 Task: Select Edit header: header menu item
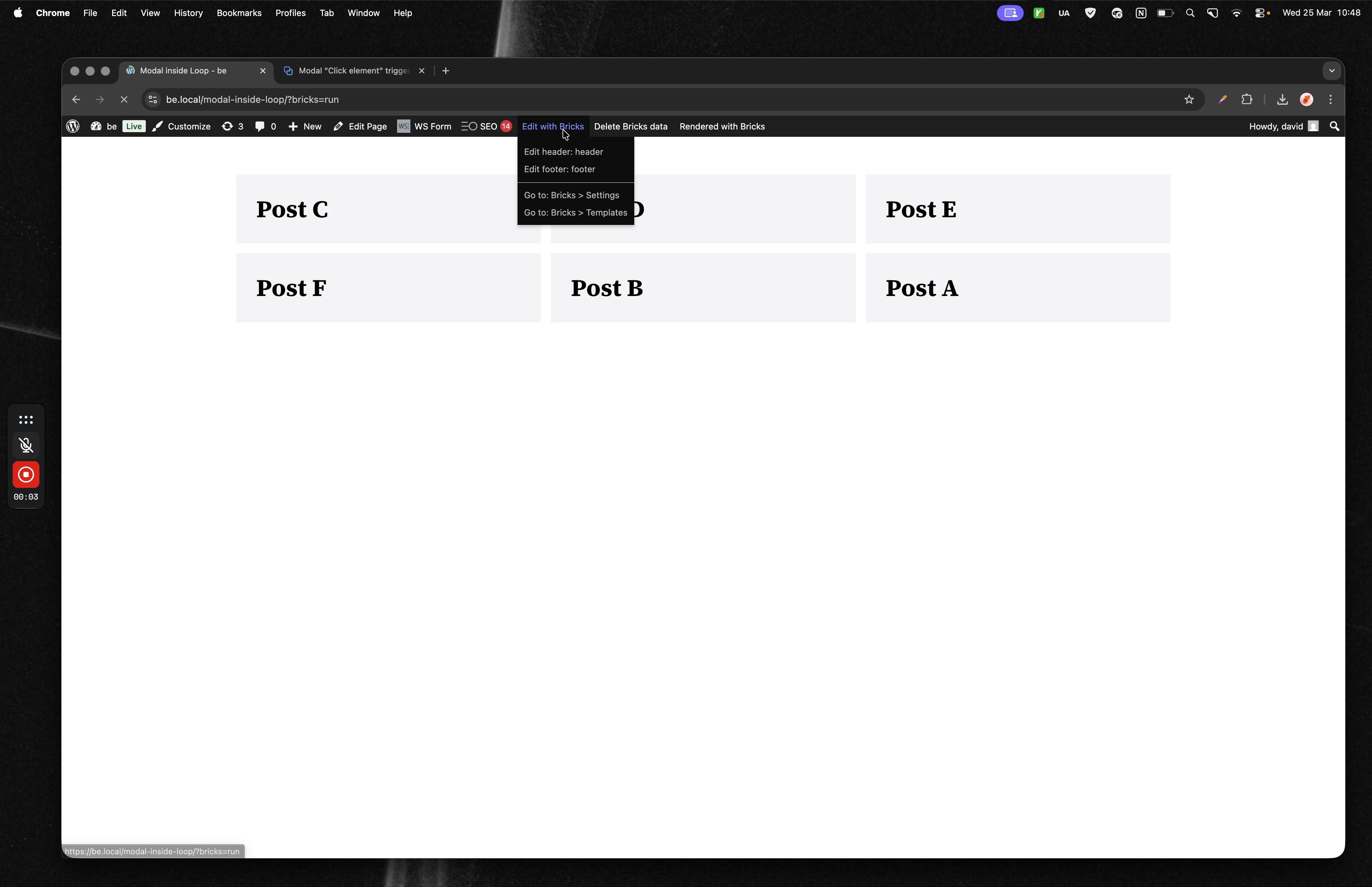coord(563,152)
